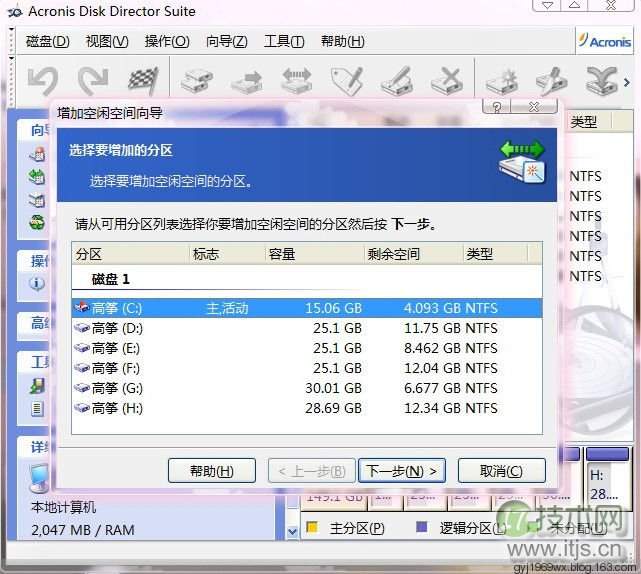Open the 工具(T) menu
Image resolution: width=641 pixels, height=574 pixels.
point(284,41)
